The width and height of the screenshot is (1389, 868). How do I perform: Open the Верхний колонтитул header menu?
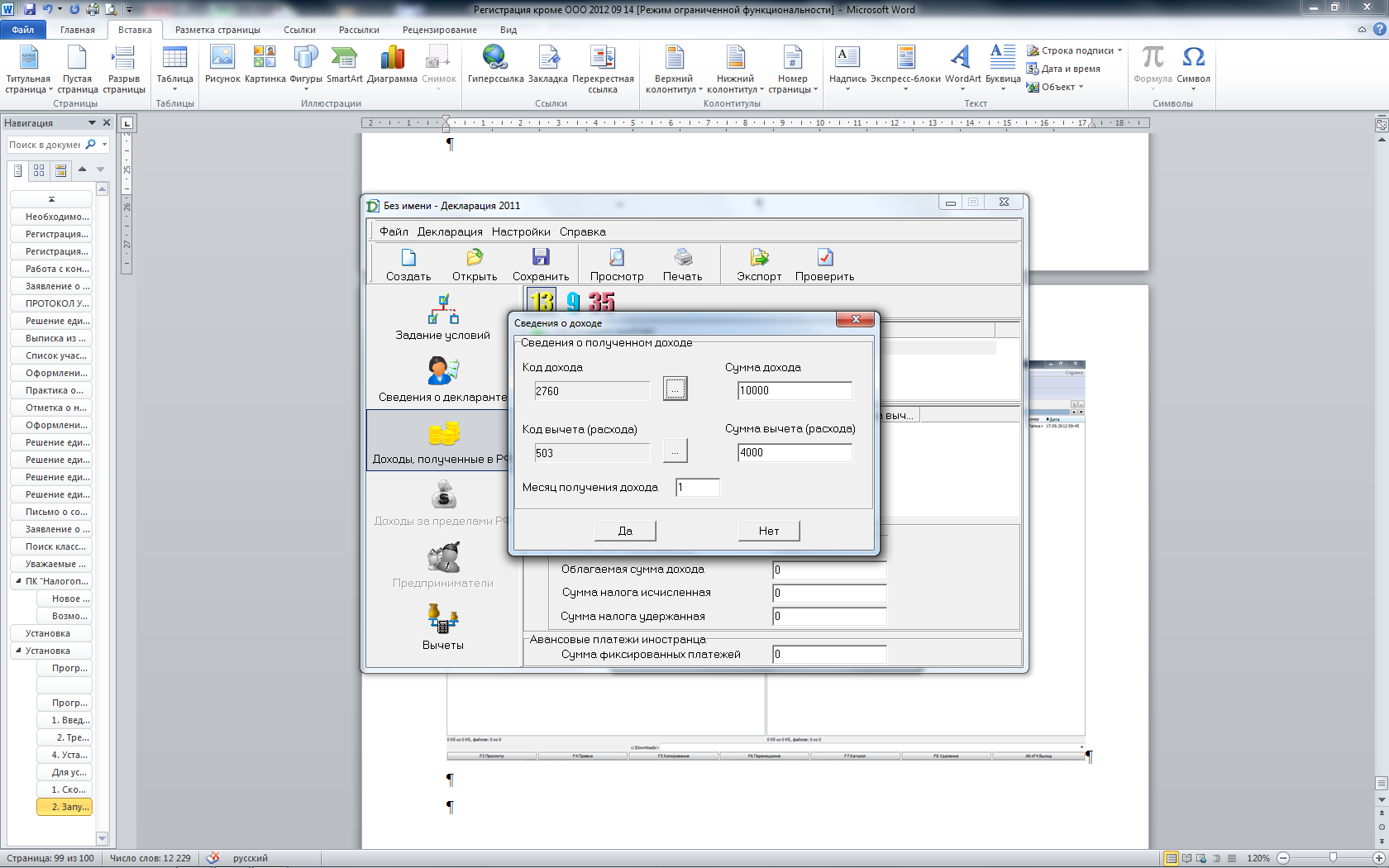[x=674, y=69]
